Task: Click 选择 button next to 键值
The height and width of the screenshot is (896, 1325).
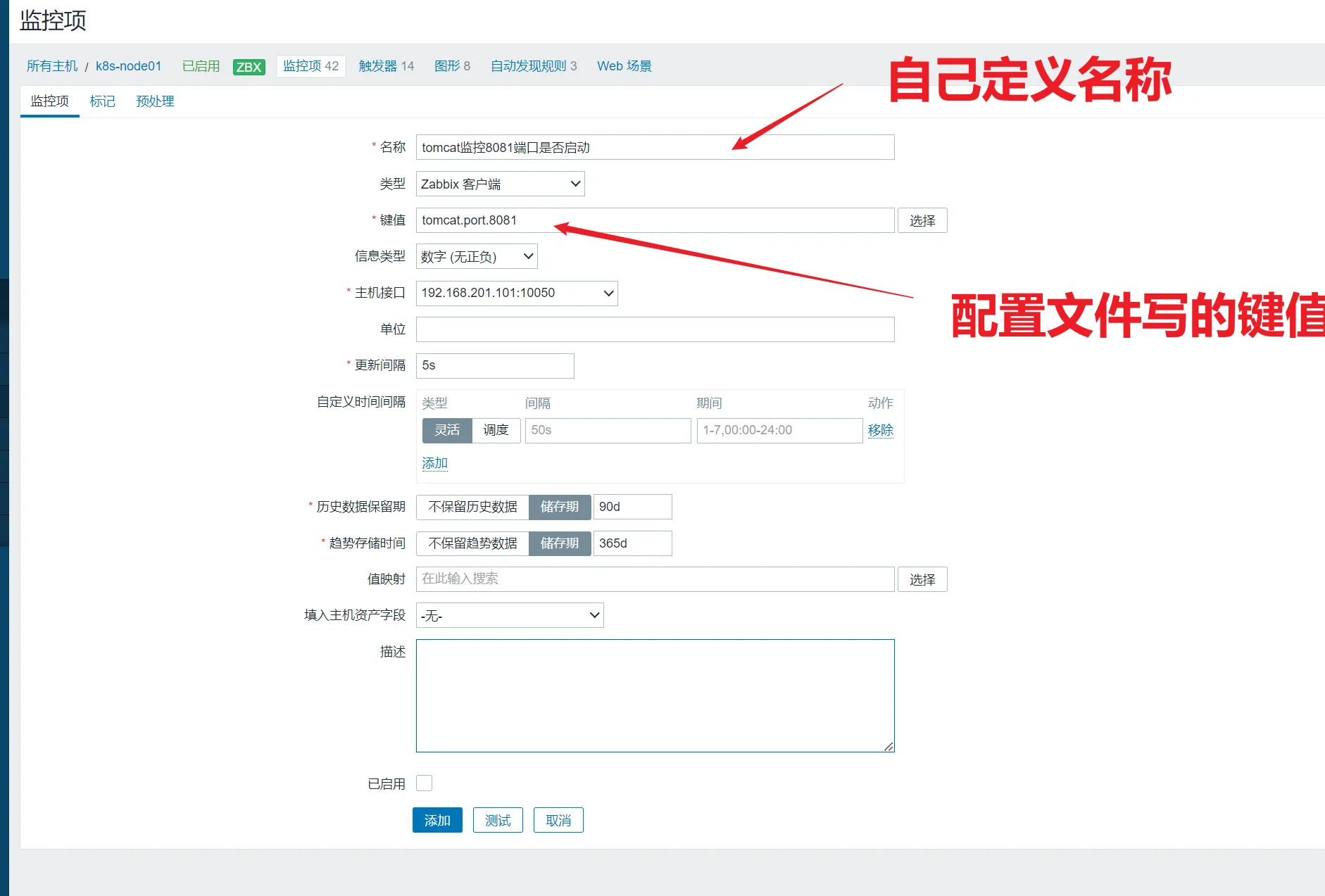Action: (x=922, y=221)
